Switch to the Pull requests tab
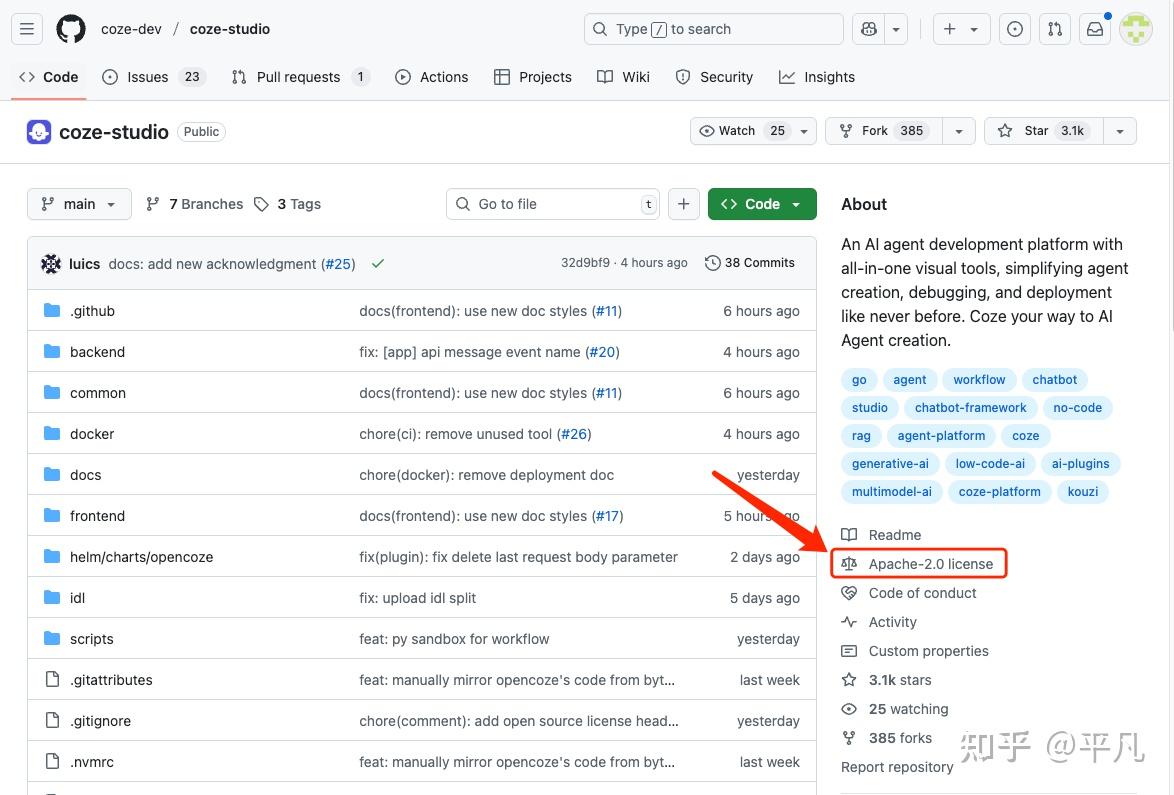The height and width of the screenshot is (795, 1174). point(301,77)
